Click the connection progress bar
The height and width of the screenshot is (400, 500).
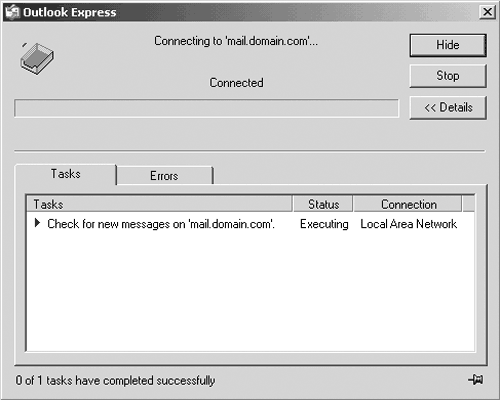click(x=206, y=108)
